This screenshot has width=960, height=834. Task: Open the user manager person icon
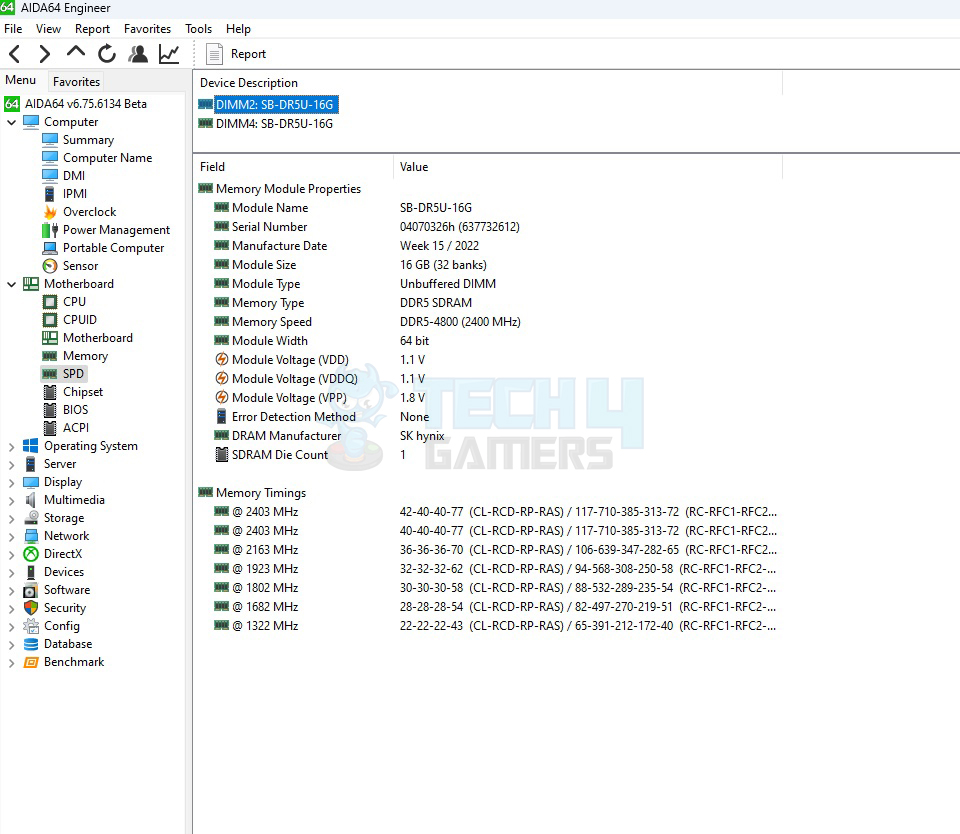138,54
